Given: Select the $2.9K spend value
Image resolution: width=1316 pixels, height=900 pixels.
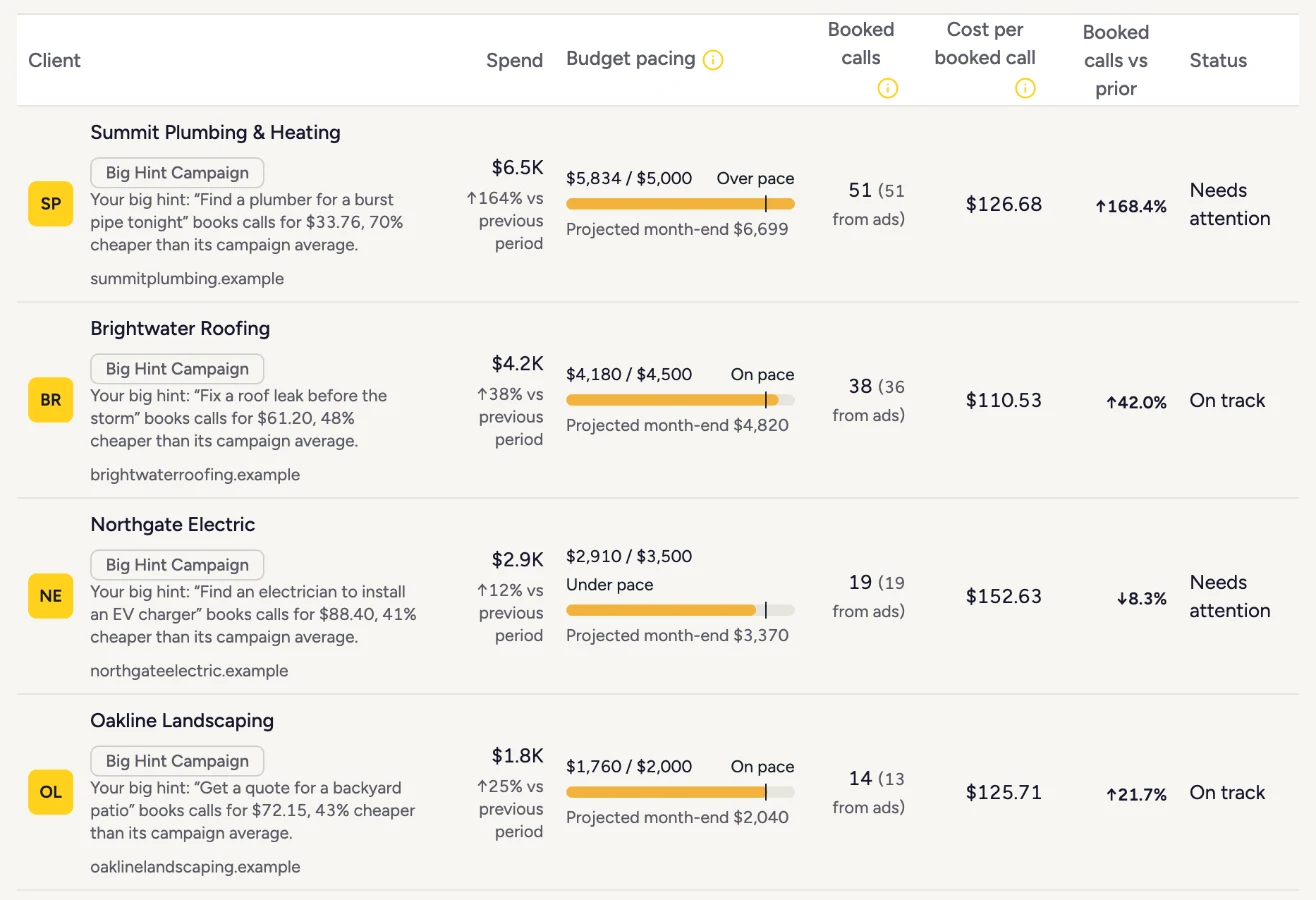Looking at the screenshot, I should pos(517,560).
